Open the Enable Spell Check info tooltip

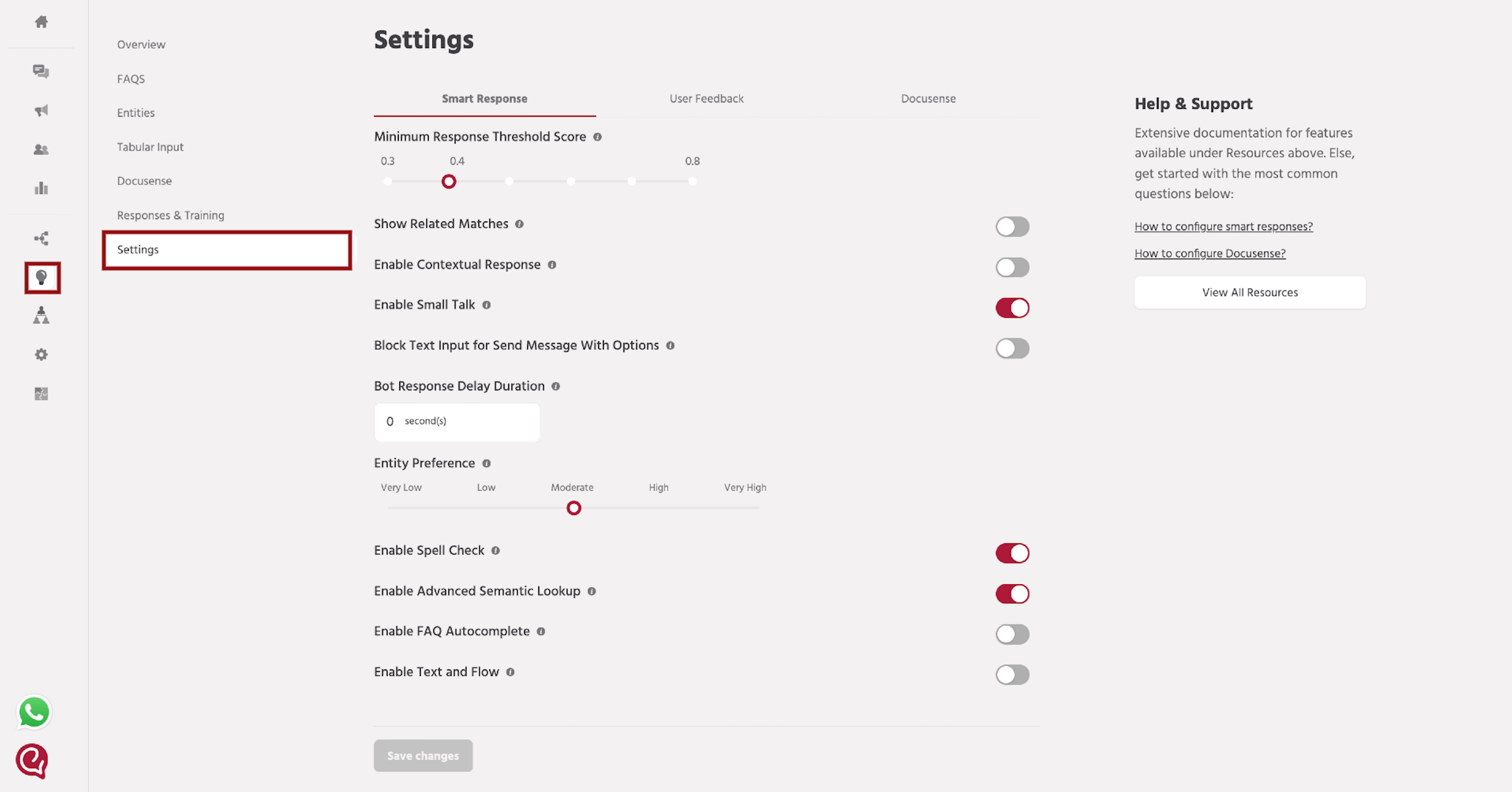[x=497, y=550]
